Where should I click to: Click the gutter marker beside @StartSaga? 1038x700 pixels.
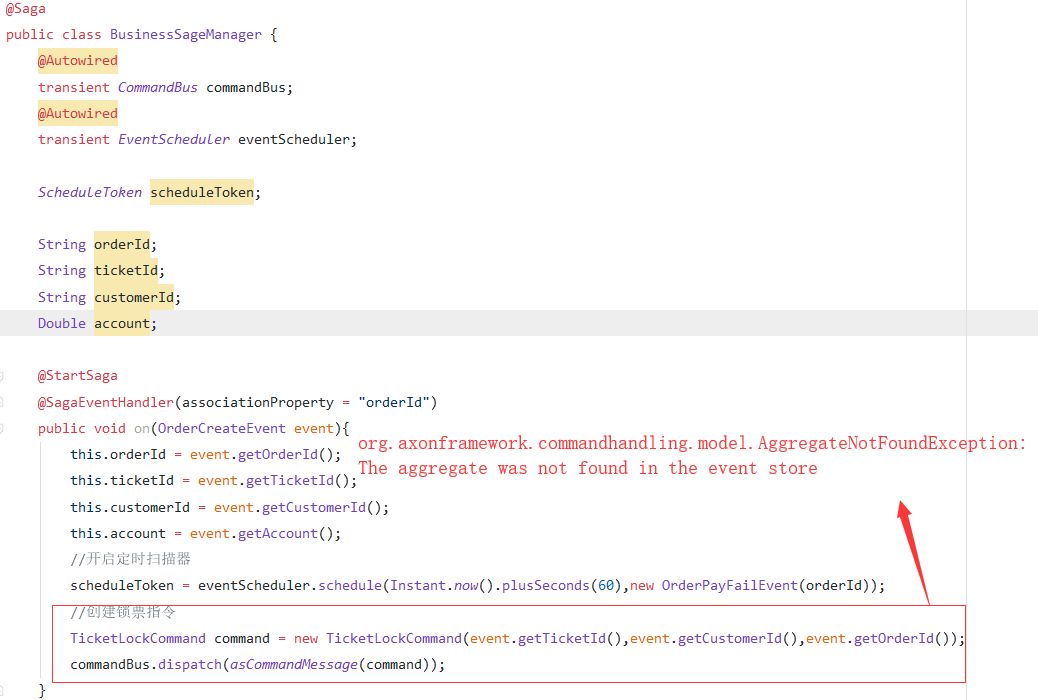(x=4, y=376)
